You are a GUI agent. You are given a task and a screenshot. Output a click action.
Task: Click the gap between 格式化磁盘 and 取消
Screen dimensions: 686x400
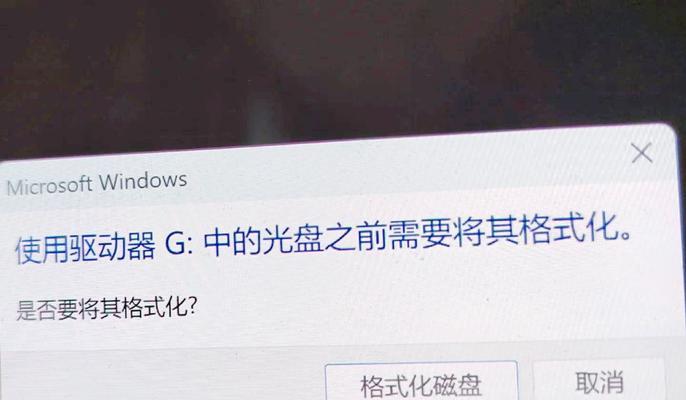(525, 380)
